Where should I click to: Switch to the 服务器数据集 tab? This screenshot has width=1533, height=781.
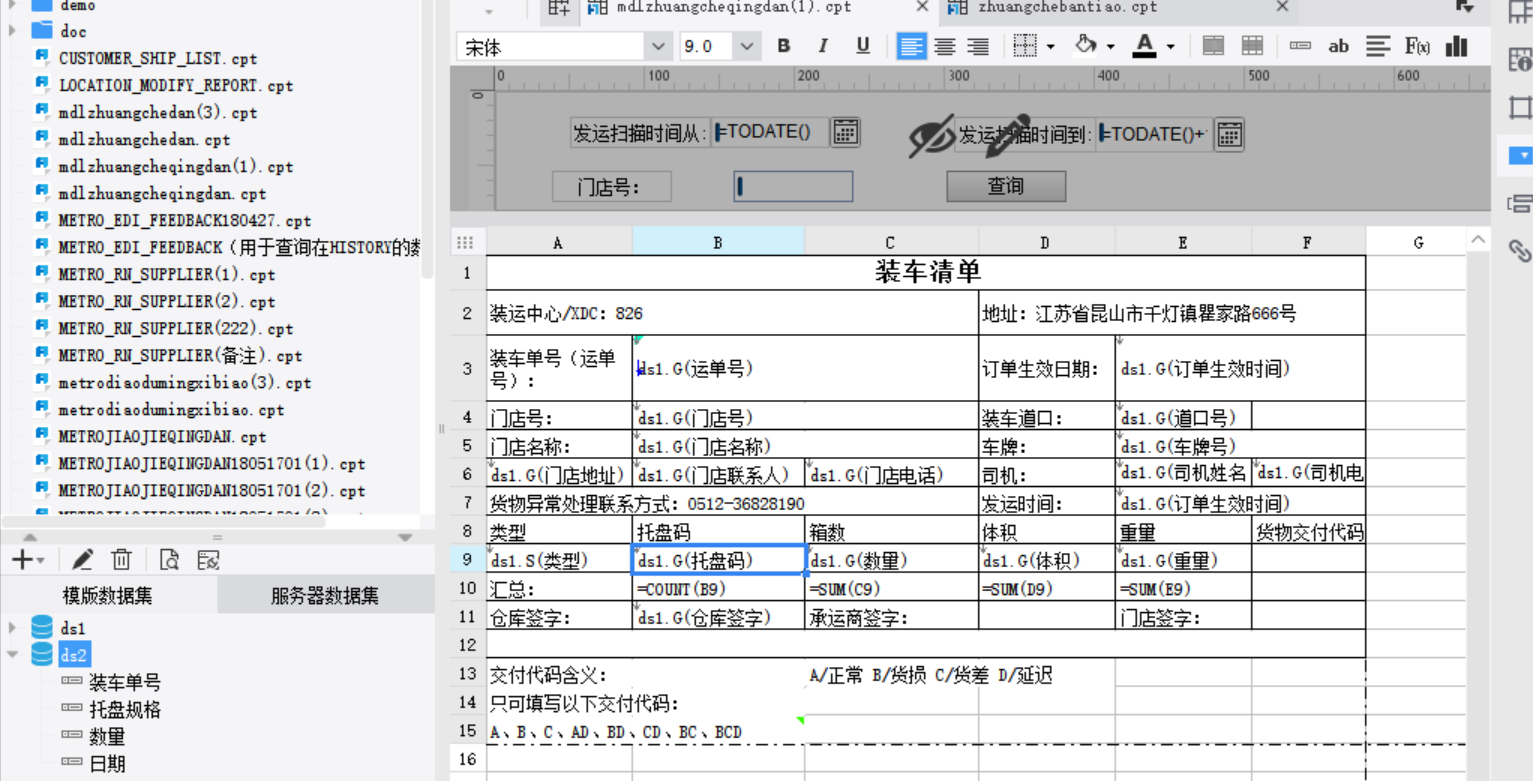click(325, 596)
